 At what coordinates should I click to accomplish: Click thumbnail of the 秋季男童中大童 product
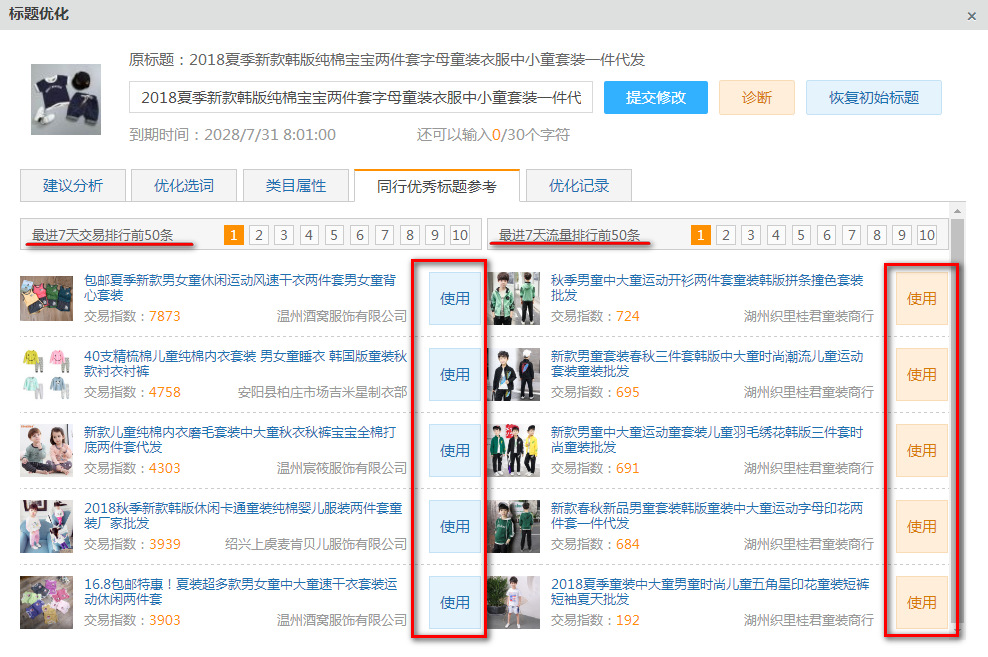pos(514,299)
